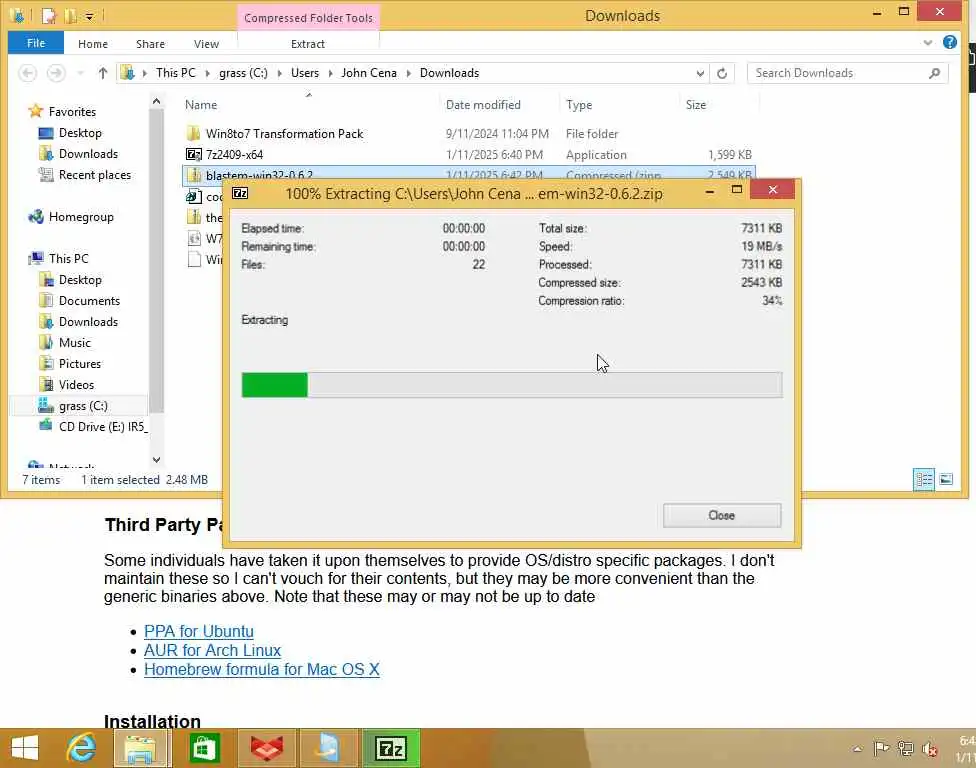Screen dimensions: 976x768
Task: Click the Action Center flag tray icon
Action: 880,749
